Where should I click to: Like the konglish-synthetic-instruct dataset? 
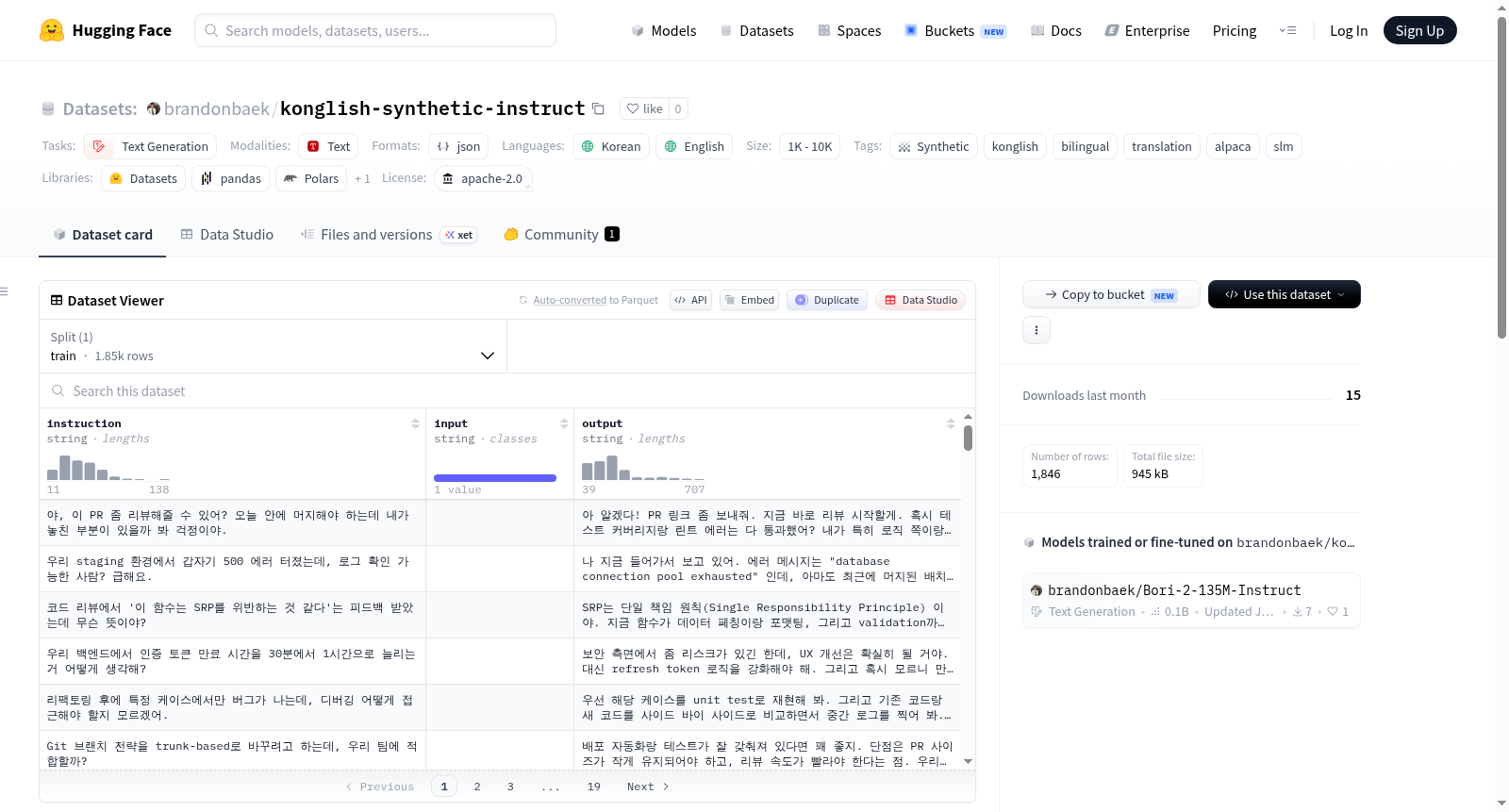tap(645, 108)
